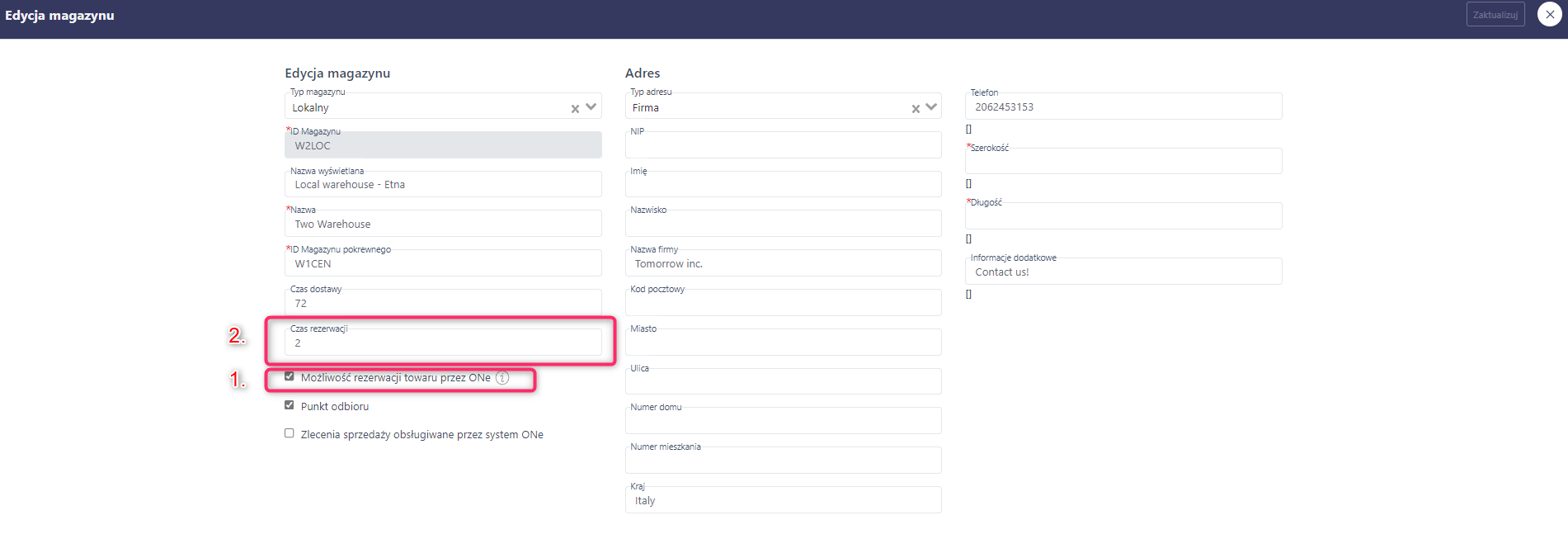Expand the Typ adresu dropdown arrow
The height and width of the screenshot is (534, 1568).
click(x=932, y=107)
